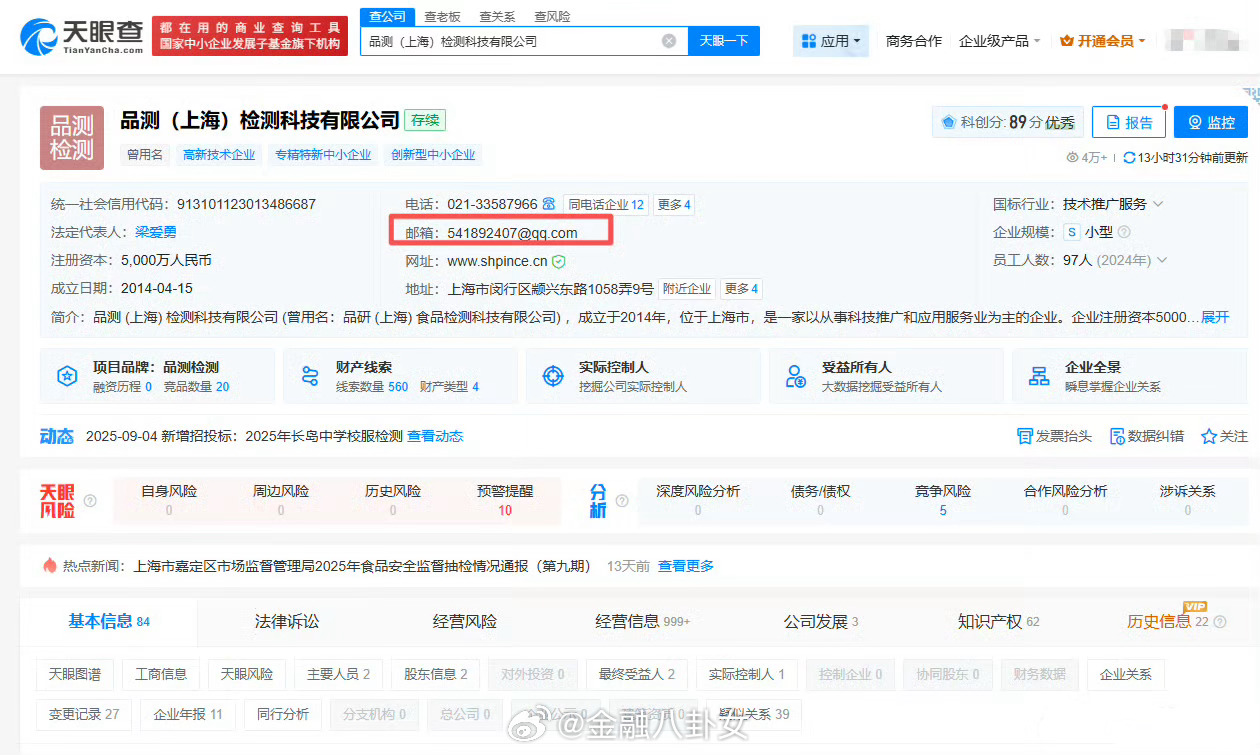Click the 曾用名 tag

click(145, 155)
